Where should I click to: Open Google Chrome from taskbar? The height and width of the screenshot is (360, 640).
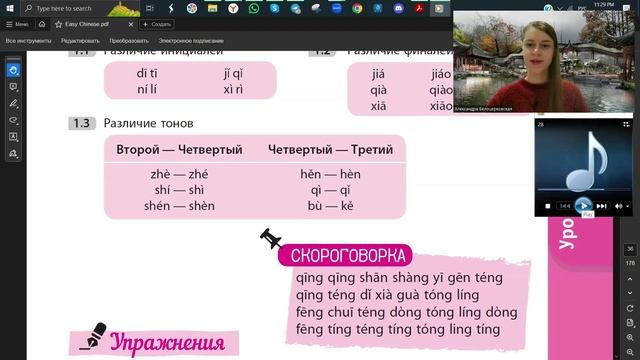click(357, 8)
